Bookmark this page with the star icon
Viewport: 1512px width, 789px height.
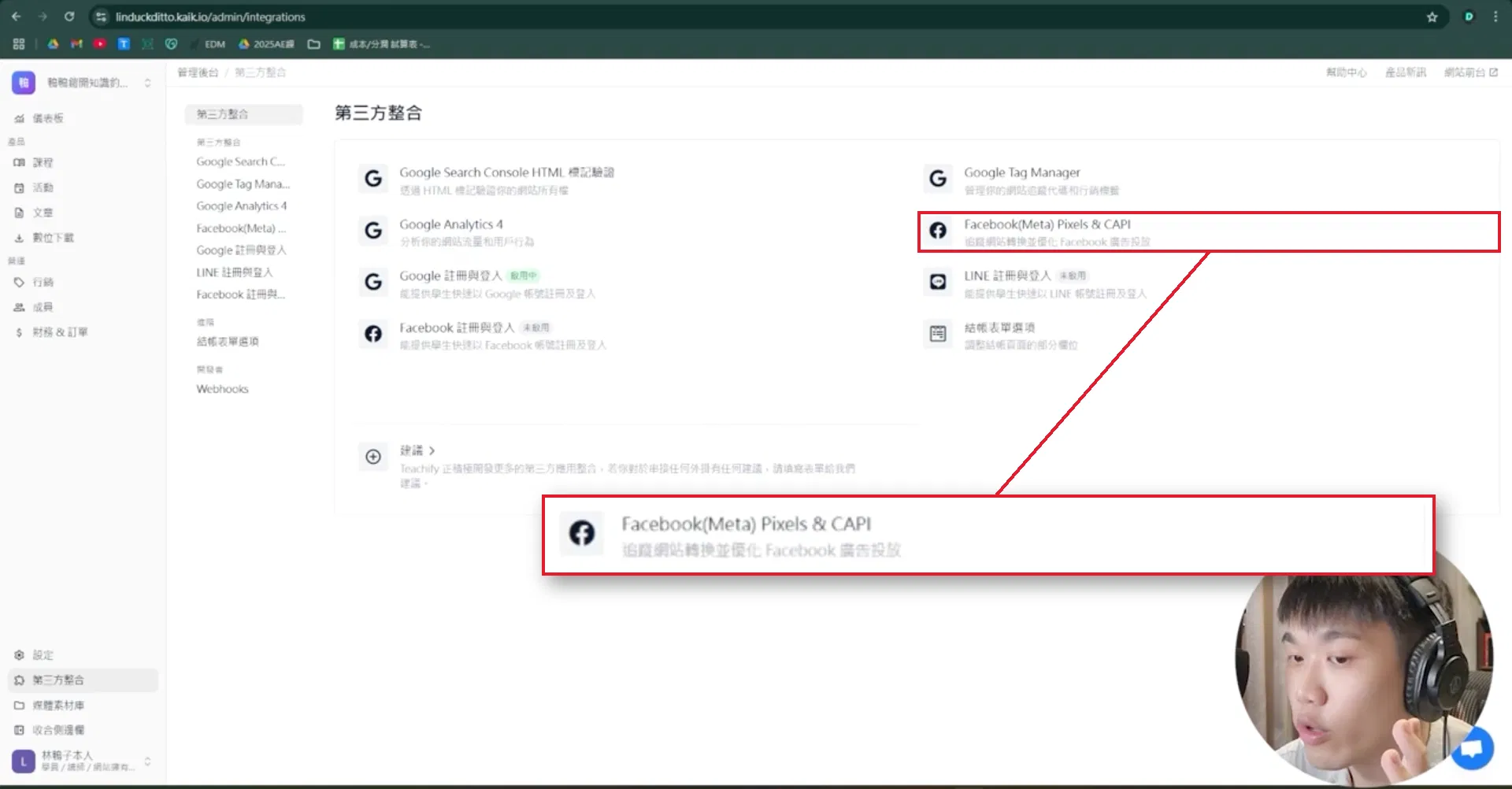pyautogui.click(x=1432, y=17)
